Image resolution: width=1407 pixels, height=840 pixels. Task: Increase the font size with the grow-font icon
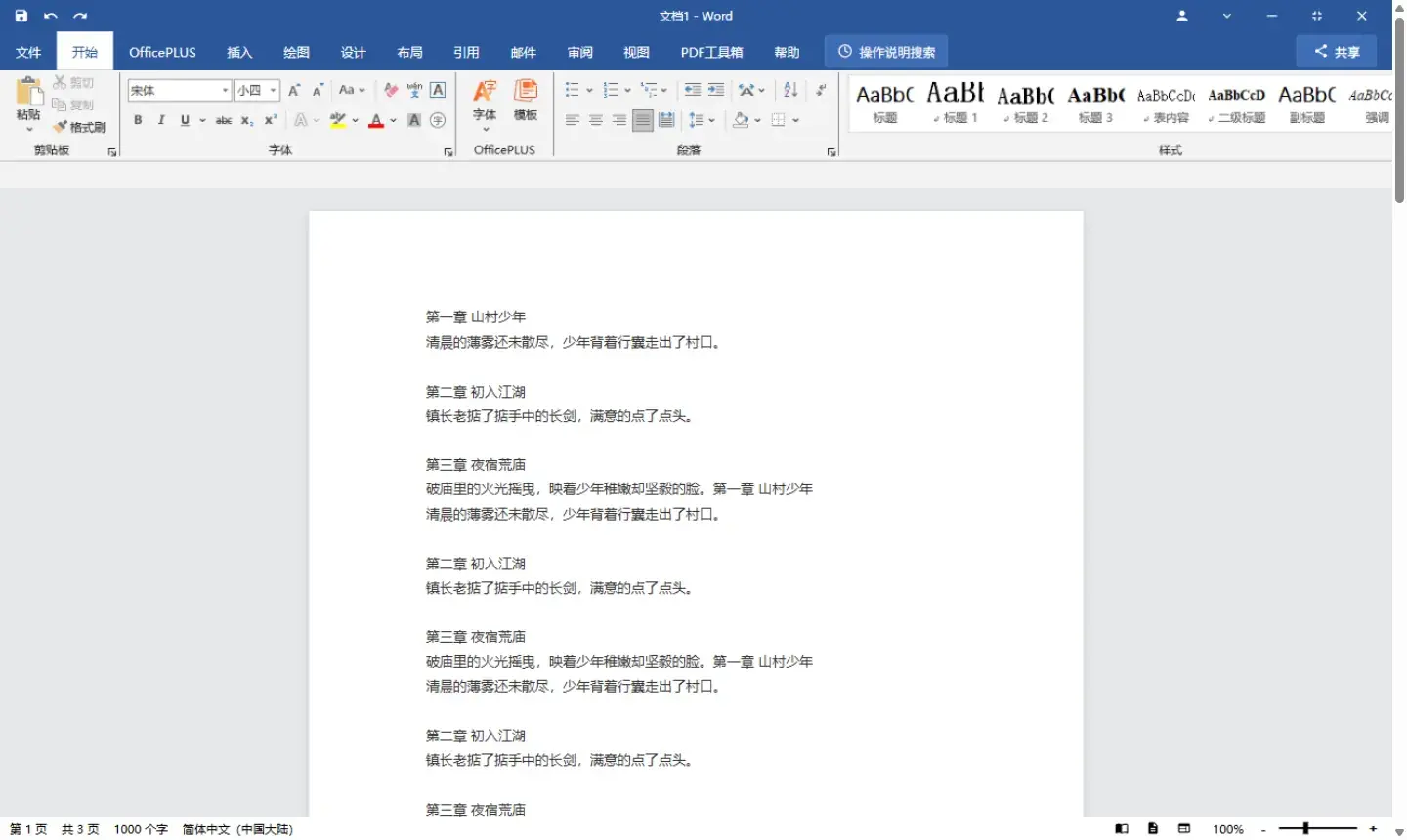(294, 90)
